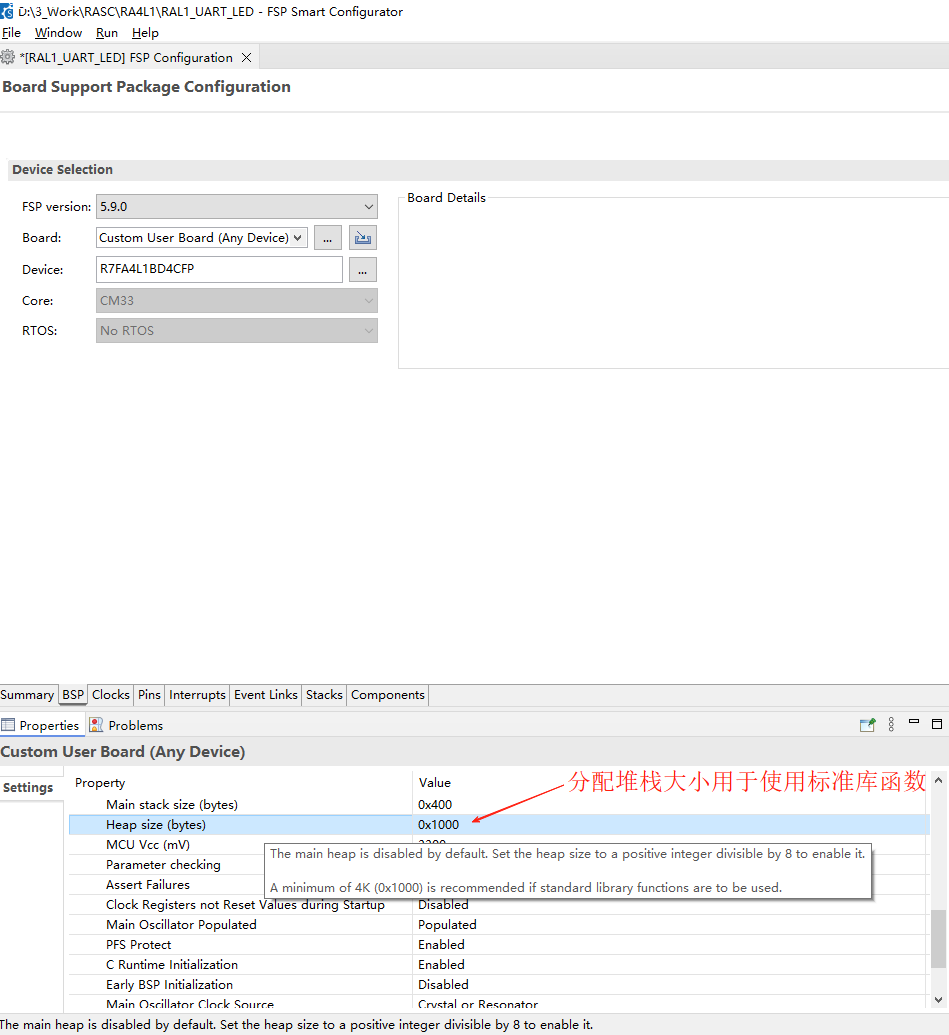Click the Property column header
The width and height of the screenshot is (949, 1035).
[100, 783]
